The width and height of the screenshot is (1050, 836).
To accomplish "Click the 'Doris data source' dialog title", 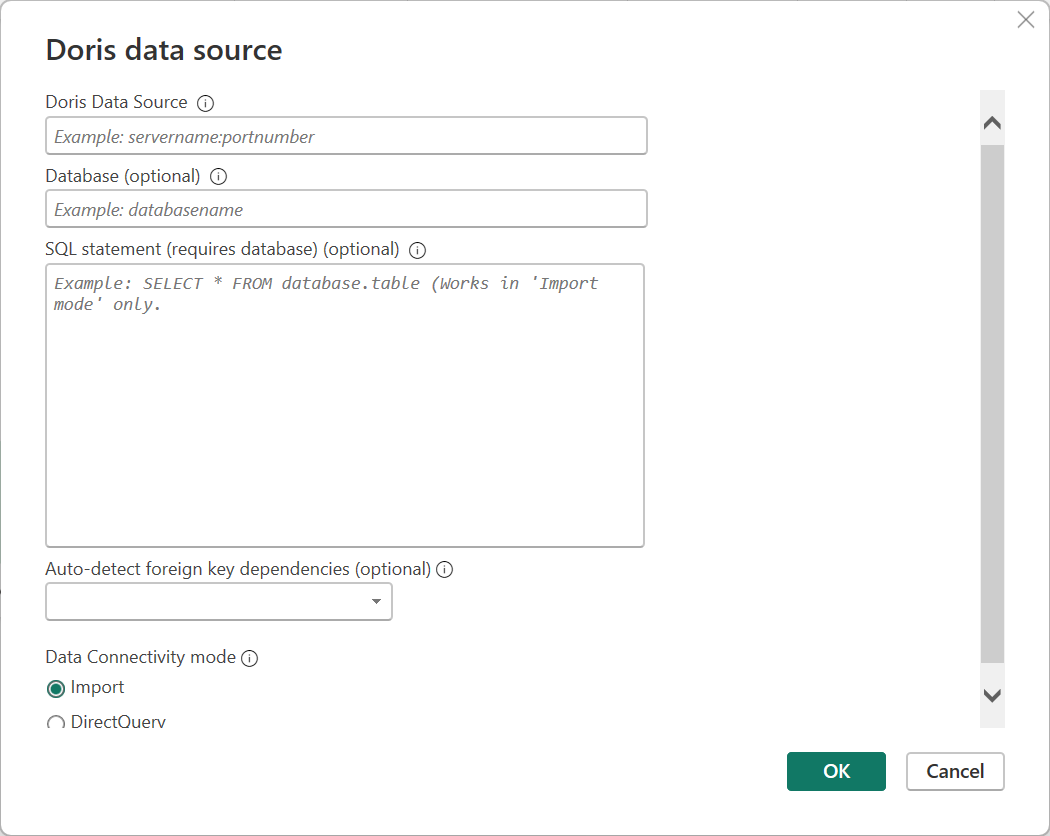I will 164,50.
